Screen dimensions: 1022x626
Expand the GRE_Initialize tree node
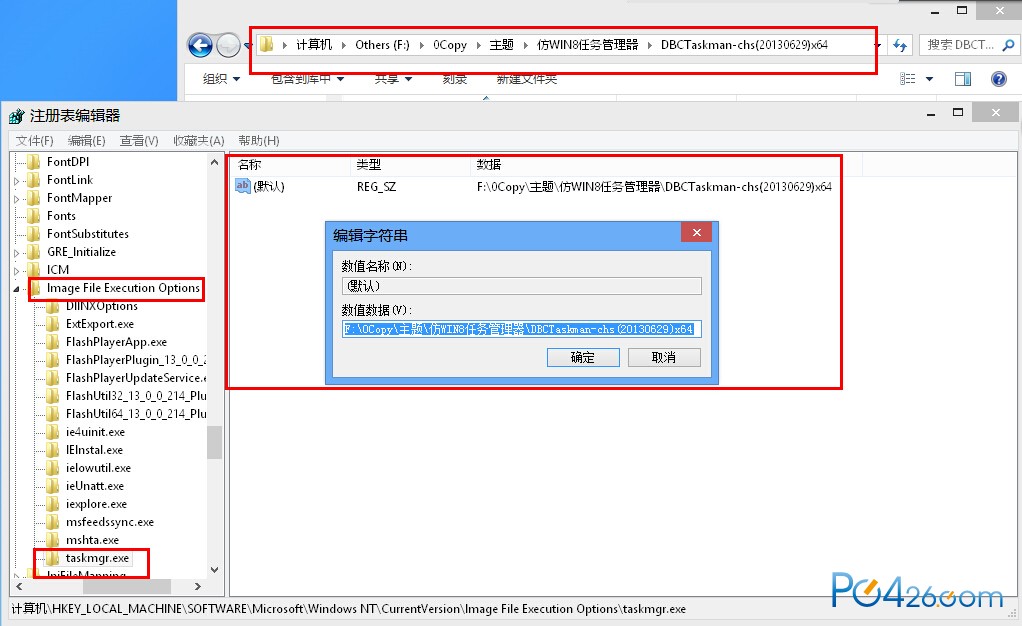pyautogui.click(x=16, y=253)
